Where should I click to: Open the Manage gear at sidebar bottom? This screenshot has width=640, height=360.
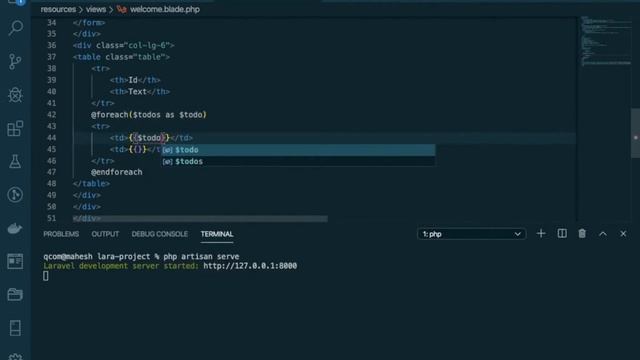tap(16, 356)
